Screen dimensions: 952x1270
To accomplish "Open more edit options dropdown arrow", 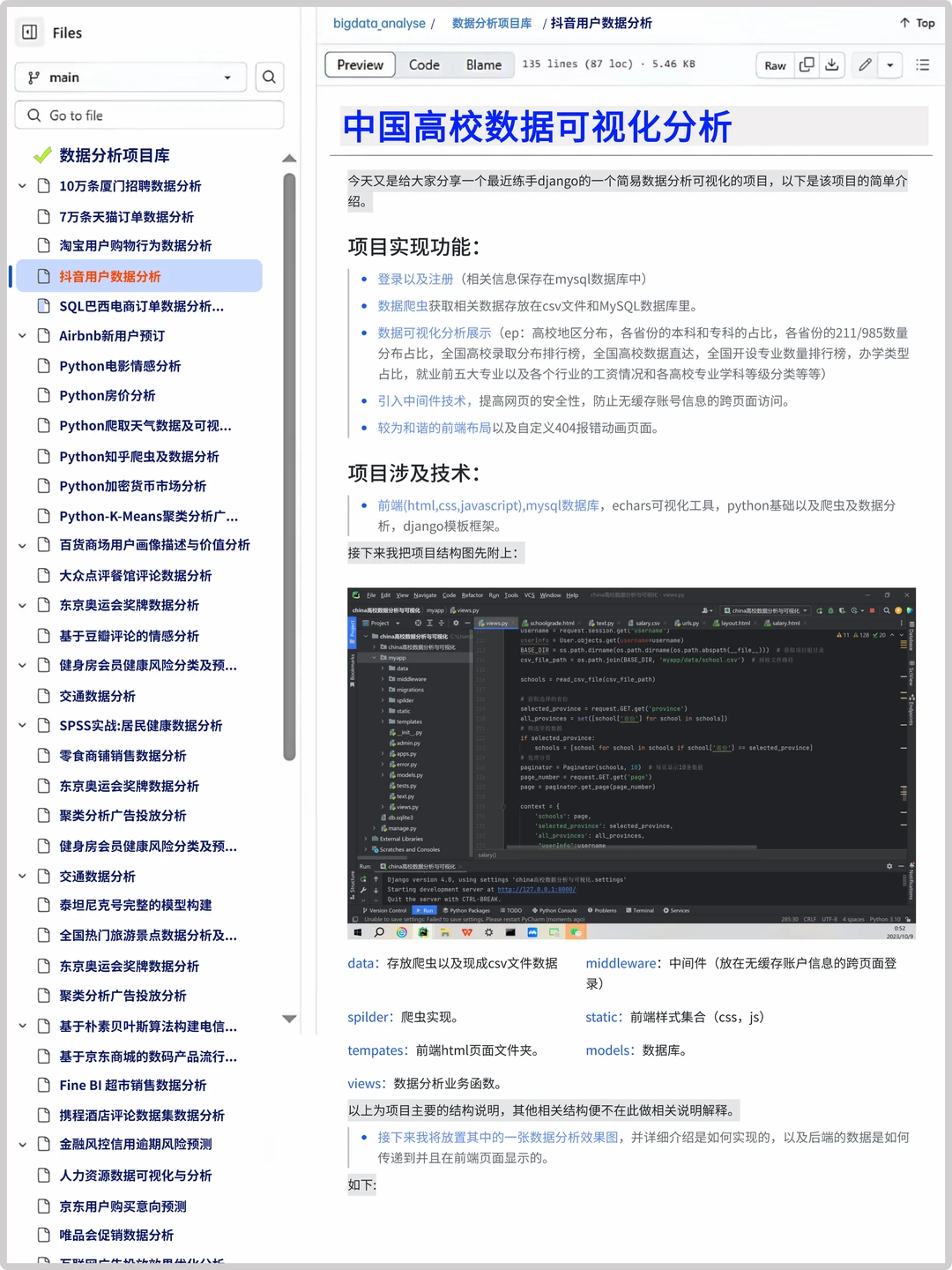I will pos(890,65).
